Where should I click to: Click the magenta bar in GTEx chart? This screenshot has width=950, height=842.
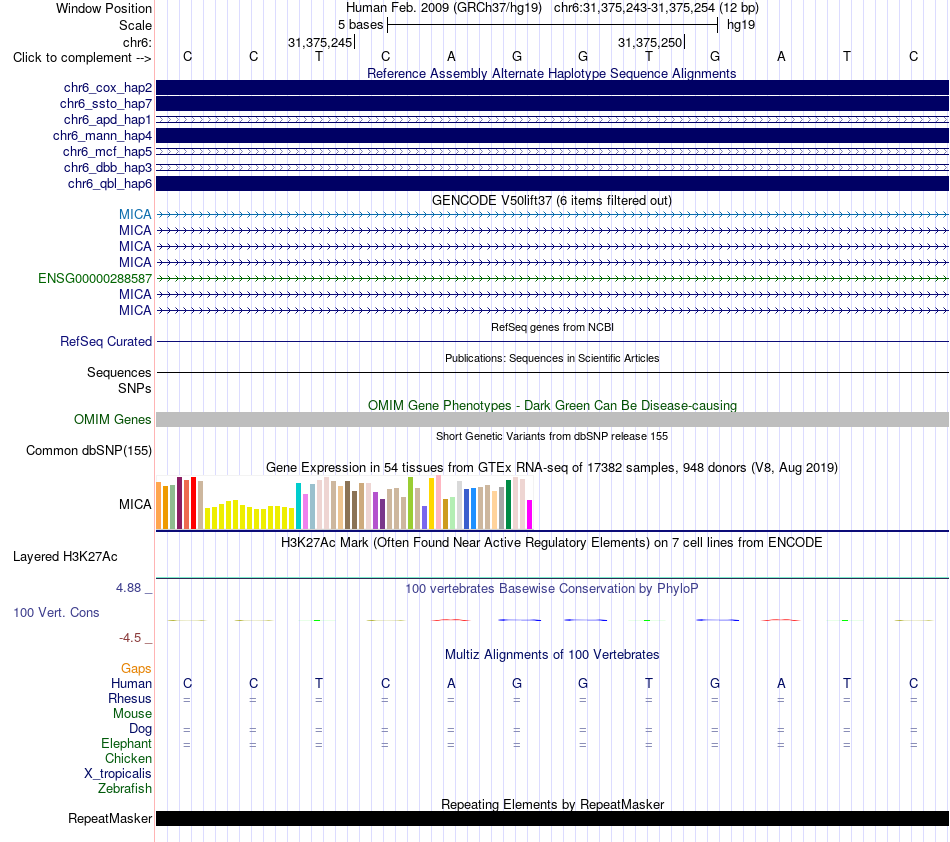(530, 514)
